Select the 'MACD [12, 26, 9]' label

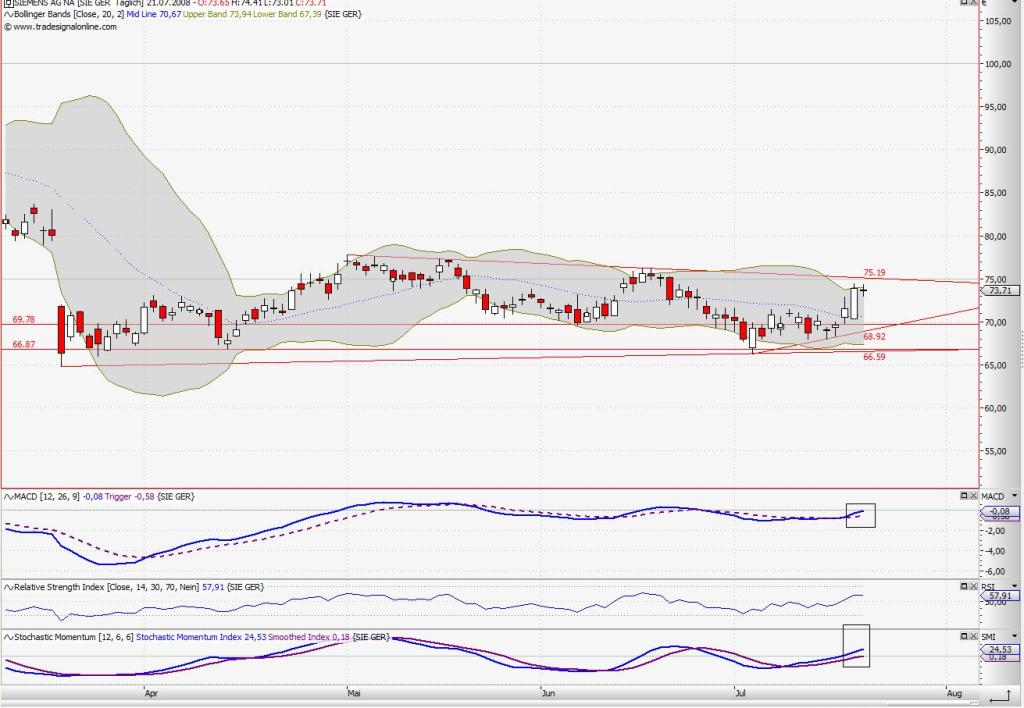pos(47,497)
